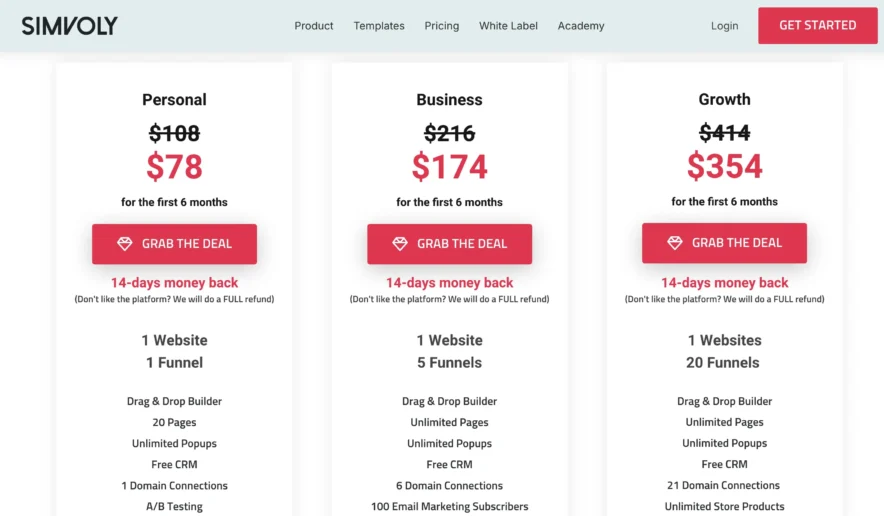Click 'Unlimited Store Products' in Growth plan
Image resolution: width=884 pixels, height=516 pixels.
tap(724, 506)
